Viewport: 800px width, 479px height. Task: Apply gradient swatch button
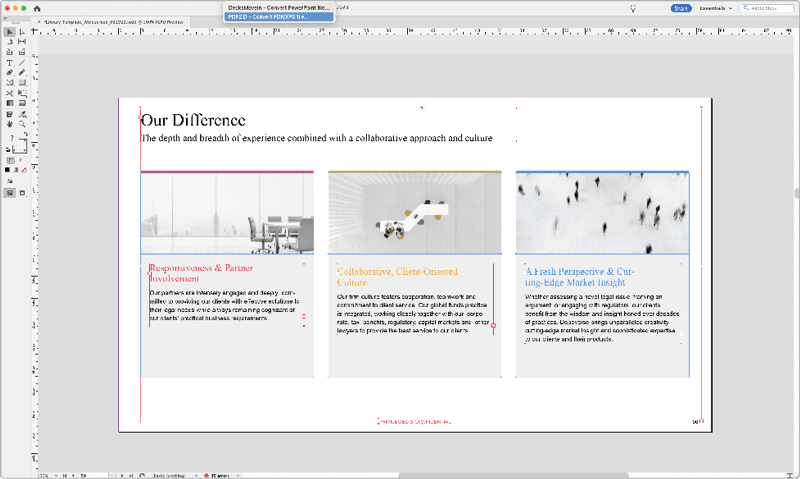click(16, 170)
